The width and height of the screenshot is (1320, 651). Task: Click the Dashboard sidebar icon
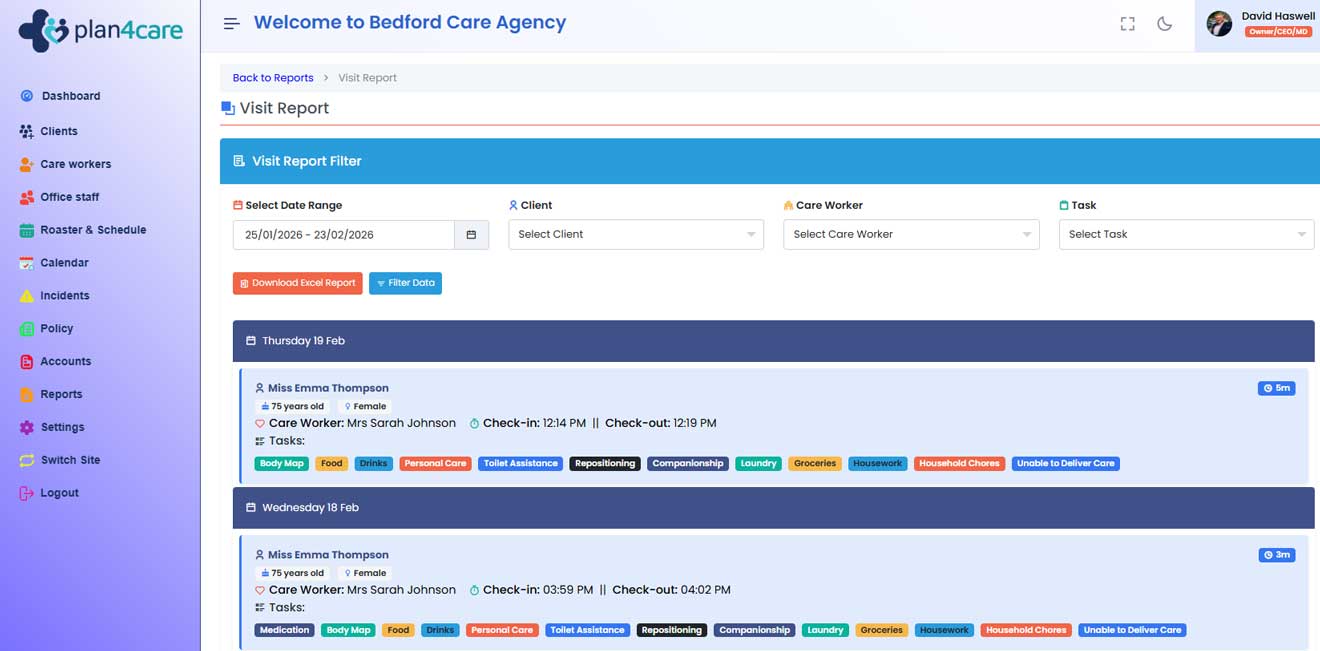pyautogui.click(x=27, y=96)
